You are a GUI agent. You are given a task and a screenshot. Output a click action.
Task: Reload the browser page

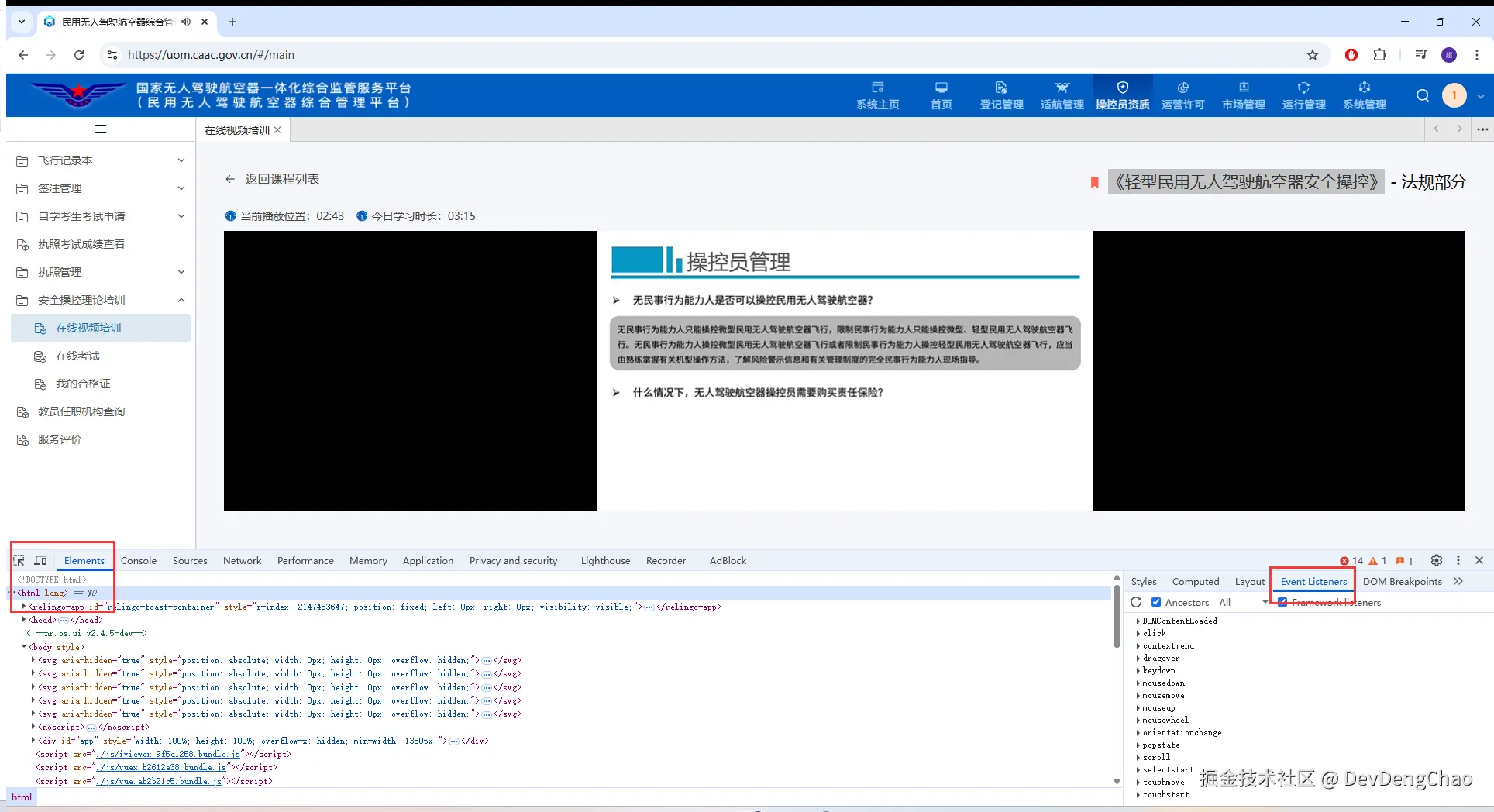point(79,55)
